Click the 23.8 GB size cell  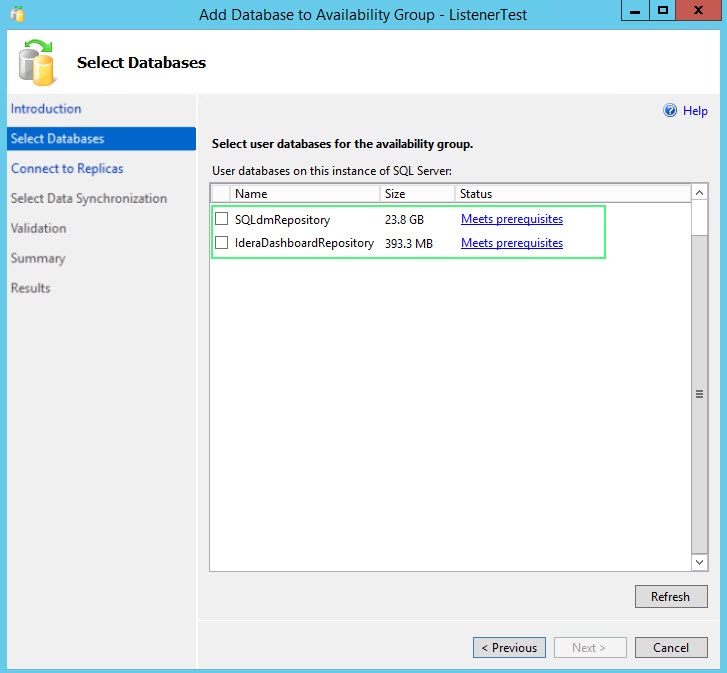[404, 220]
